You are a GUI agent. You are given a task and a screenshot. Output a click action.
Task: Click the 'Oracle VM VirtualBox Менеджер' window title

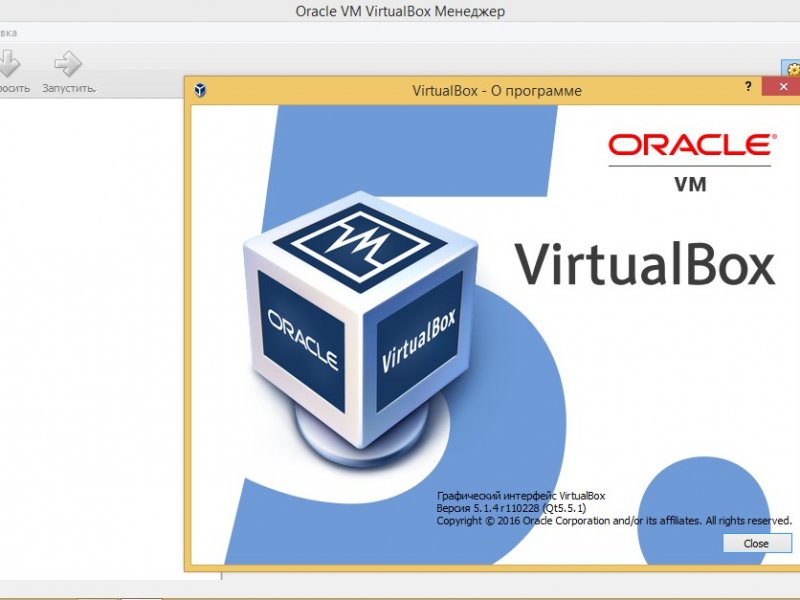[x=400, y=11]
